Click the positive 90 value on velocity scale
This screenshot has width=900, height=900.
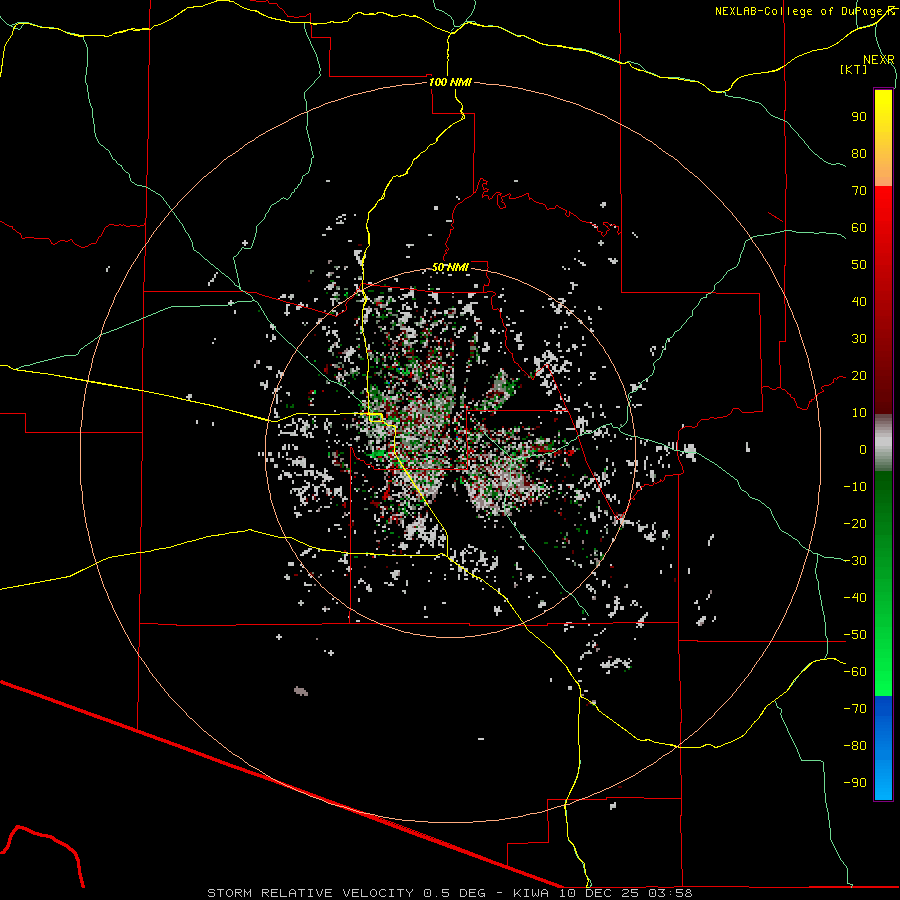(859, 117)
